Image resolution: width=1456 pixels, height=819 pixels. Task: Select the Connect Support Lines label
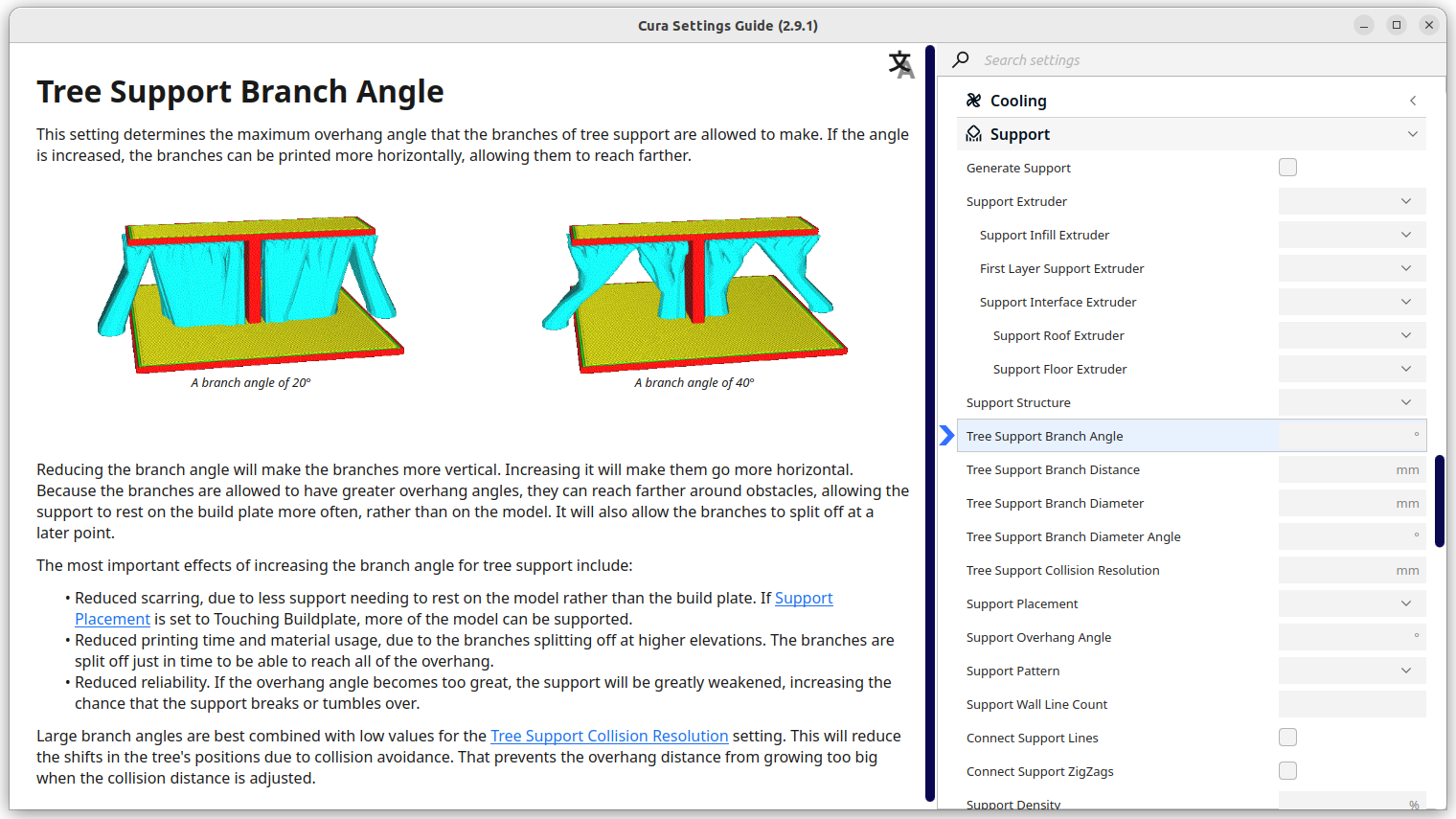(1032, 738)
